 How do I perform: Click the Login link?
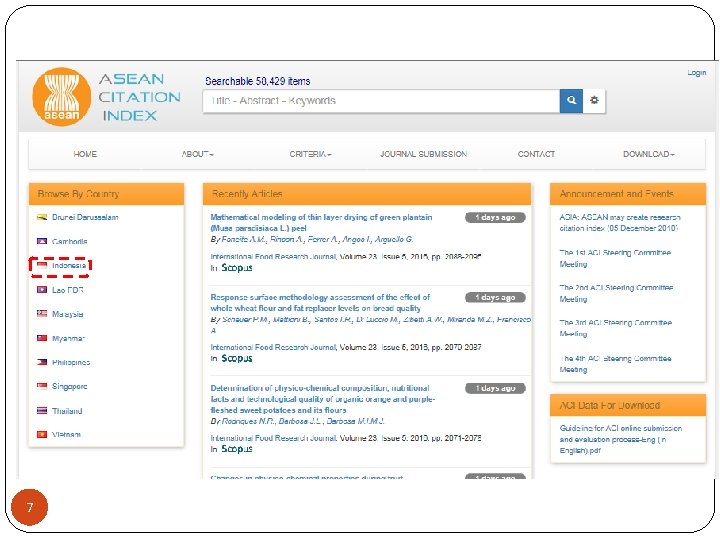click(x=697, y=73)
